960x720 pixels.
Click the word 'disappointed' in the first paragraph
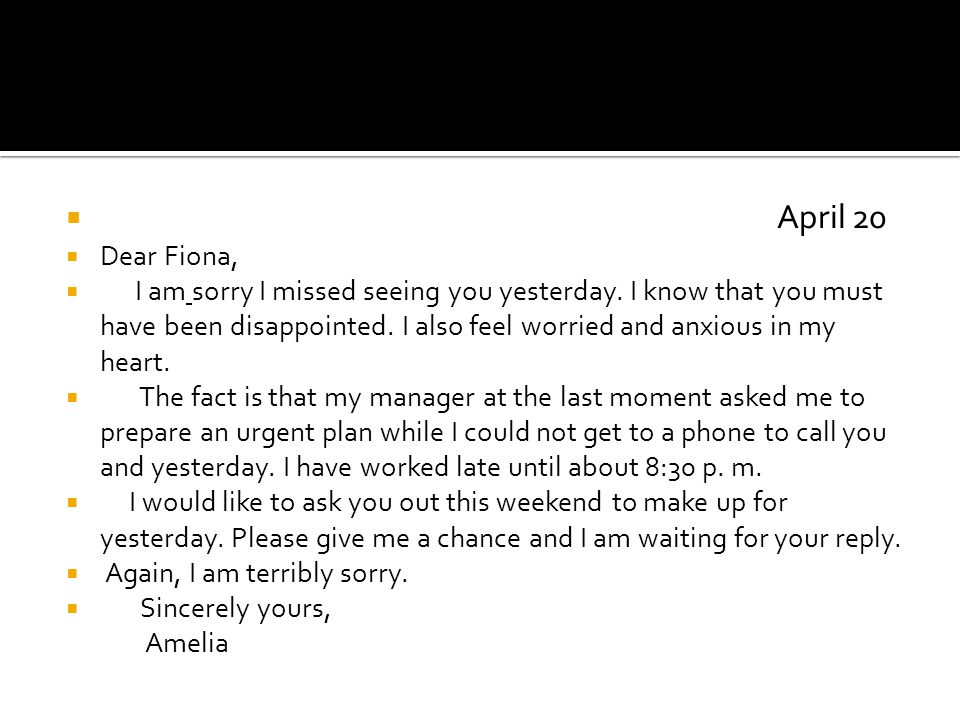(x=312, y=326)
